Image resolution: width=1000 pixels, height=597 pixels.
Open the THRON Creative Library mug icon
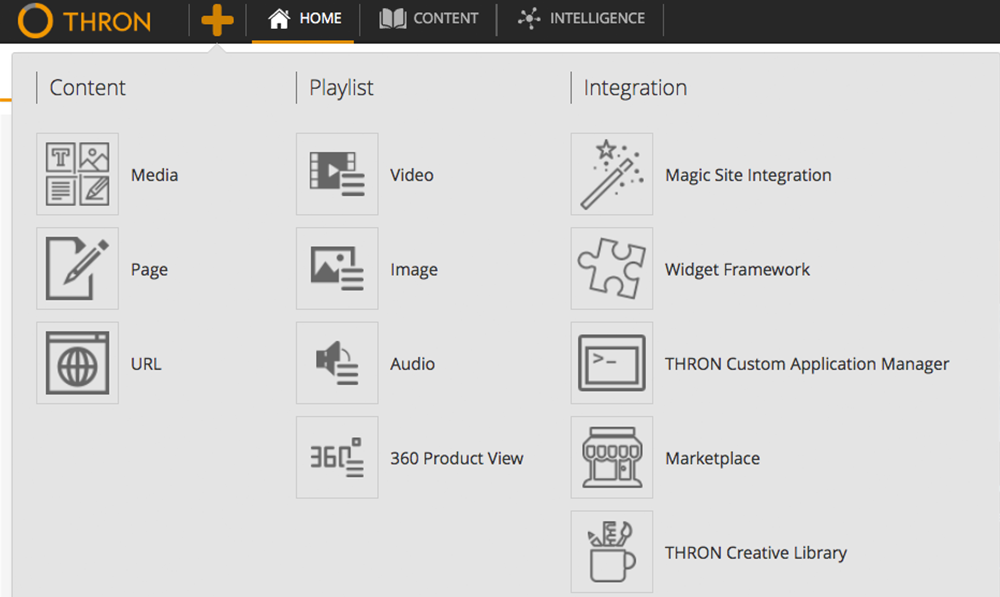[x=612, y=552]
